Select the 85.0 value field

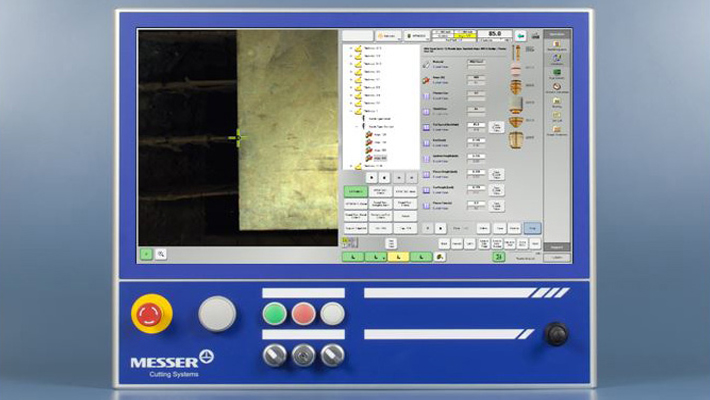(x=494, y=34)
